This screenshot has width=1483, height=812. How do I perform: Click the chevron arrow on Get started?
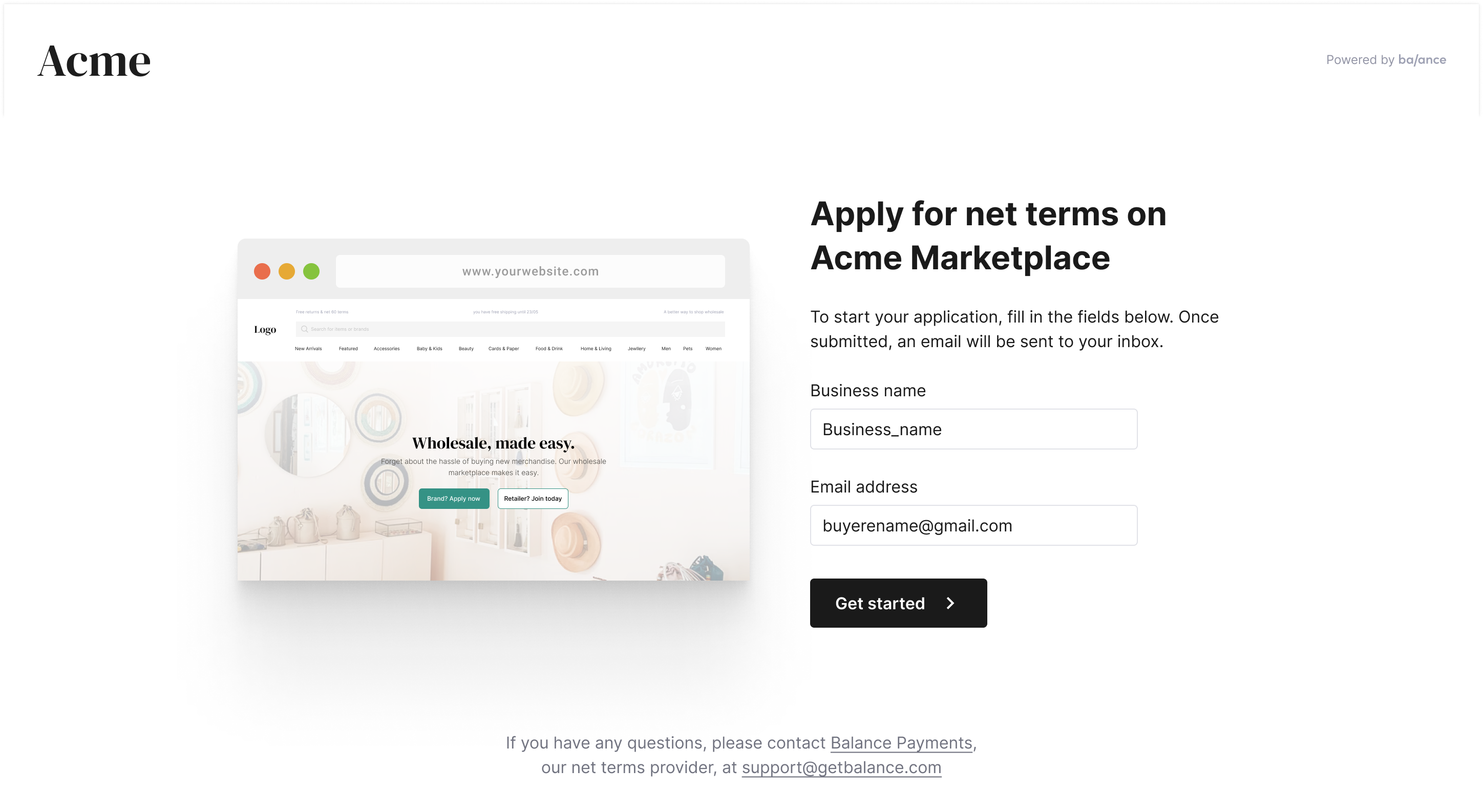click(950, 603)
